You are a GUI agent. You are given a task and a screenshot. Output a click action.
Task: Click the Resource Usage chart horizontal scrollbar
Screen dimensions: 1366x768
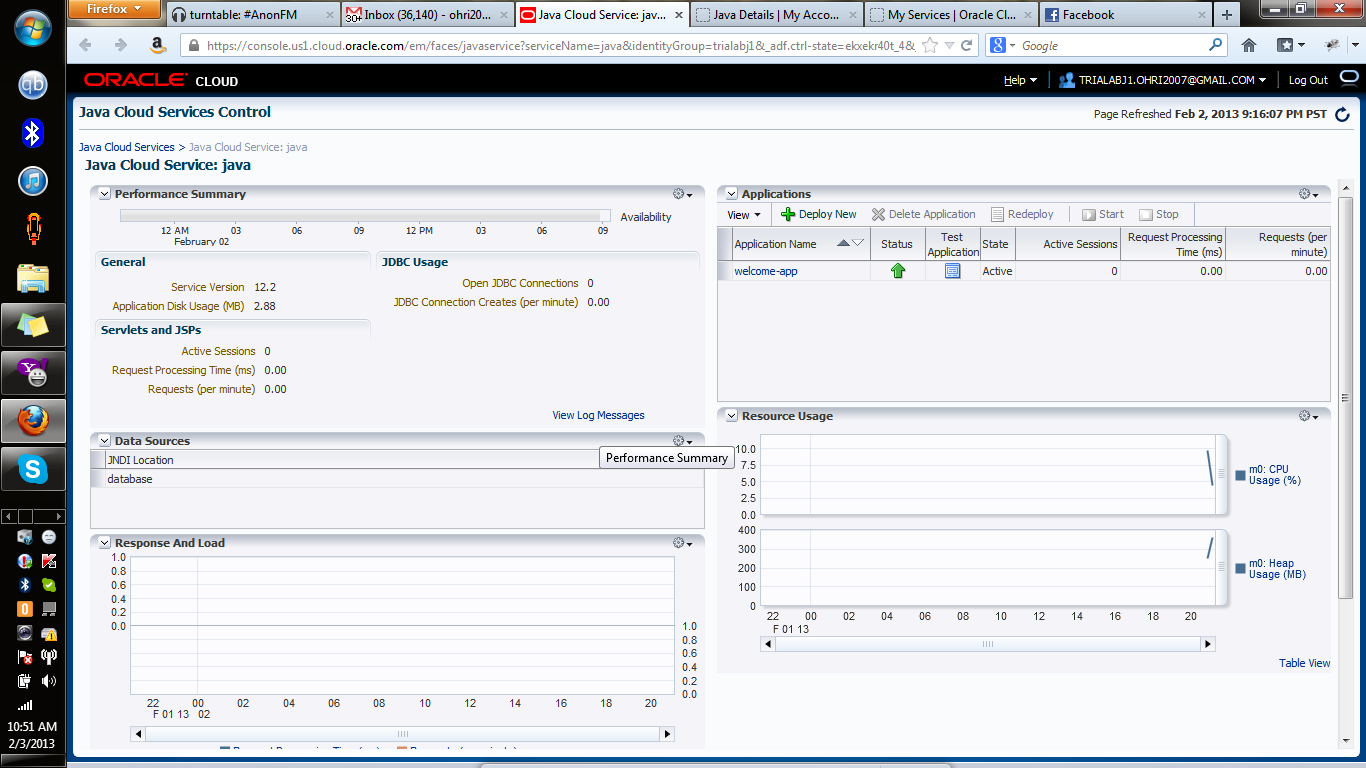coord(988,644)
